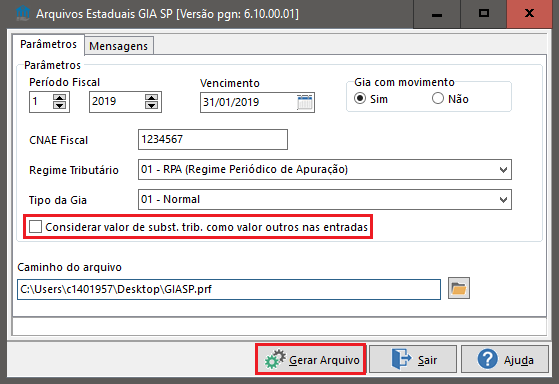Browse for file path with folder icon
Image resolution: width=559 pixels, height=384 pixels.
[x=458, y=288]
